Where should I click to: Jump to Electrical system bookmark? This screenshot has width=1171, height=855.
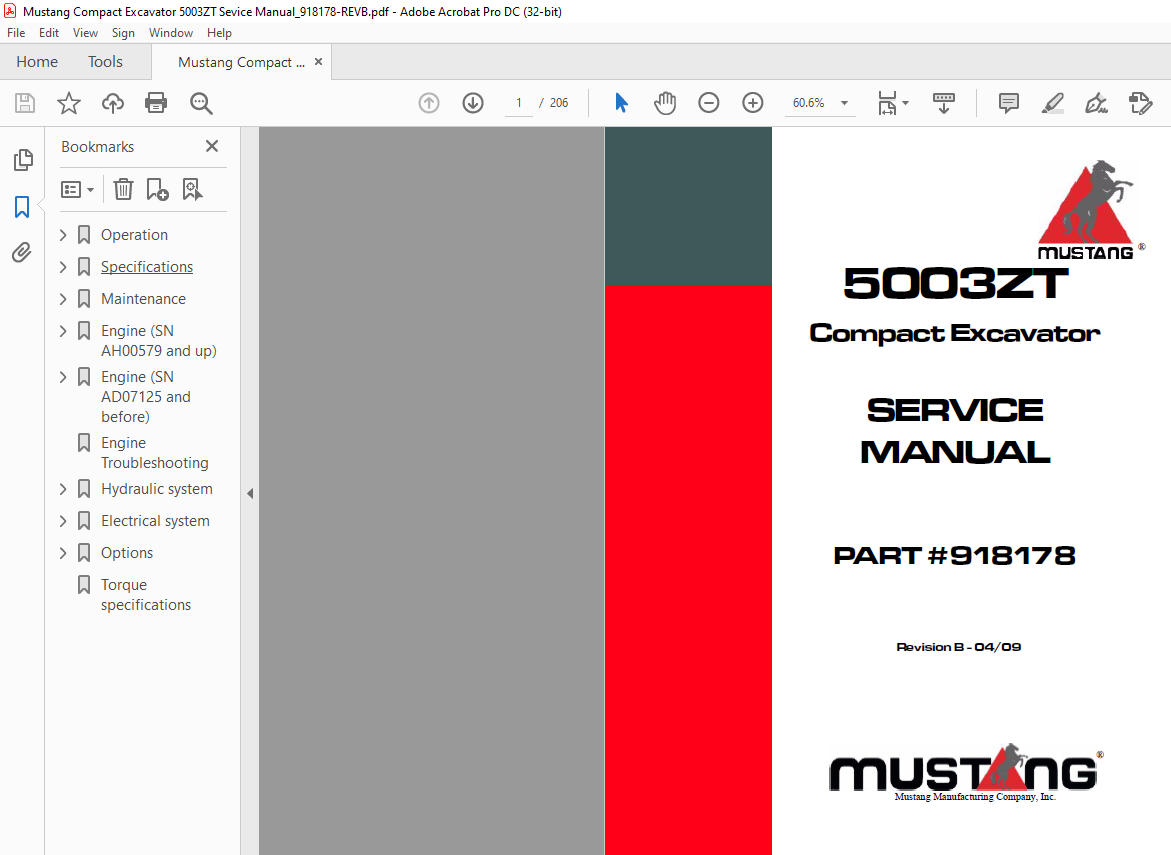click(155, 521)
